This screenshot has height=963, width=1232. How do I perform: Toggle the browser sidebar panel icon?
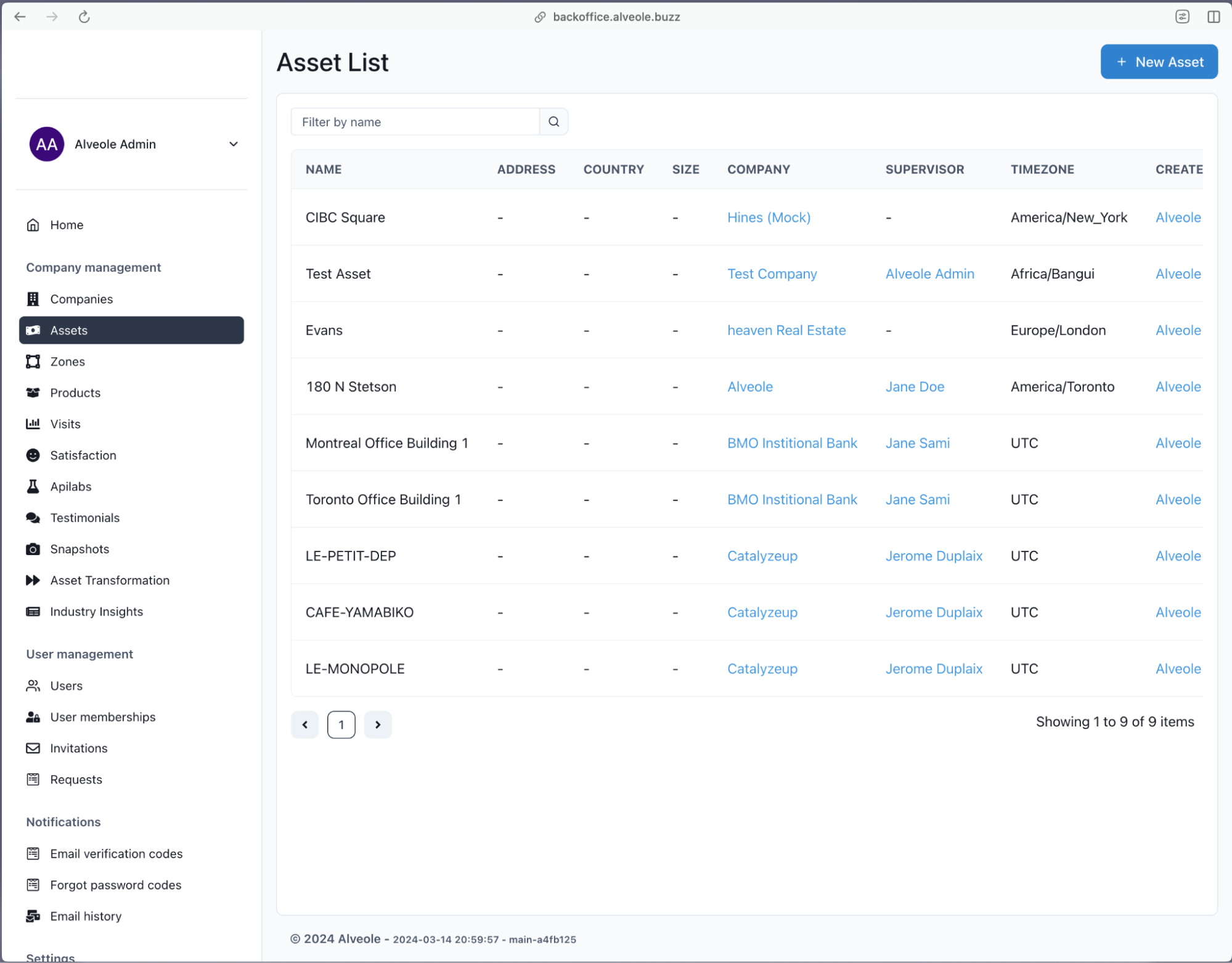point(1214,17)
